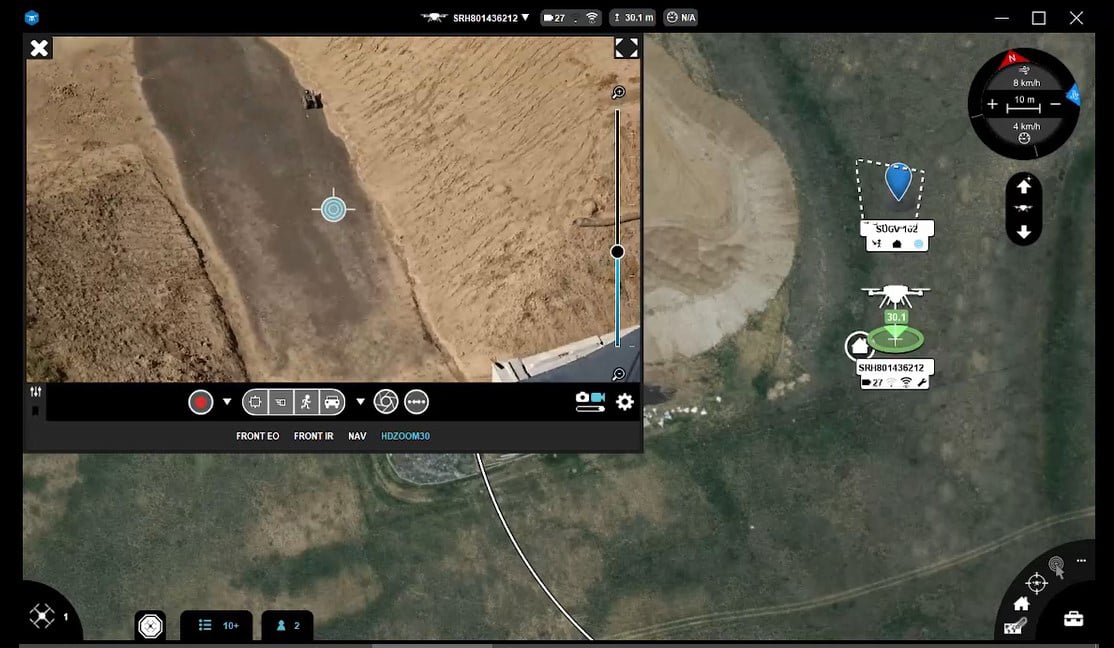The height and width of the screenshot is (648, 1114).
Task: Click the drone icon between altitude arrows
Action: [1024, 209]
